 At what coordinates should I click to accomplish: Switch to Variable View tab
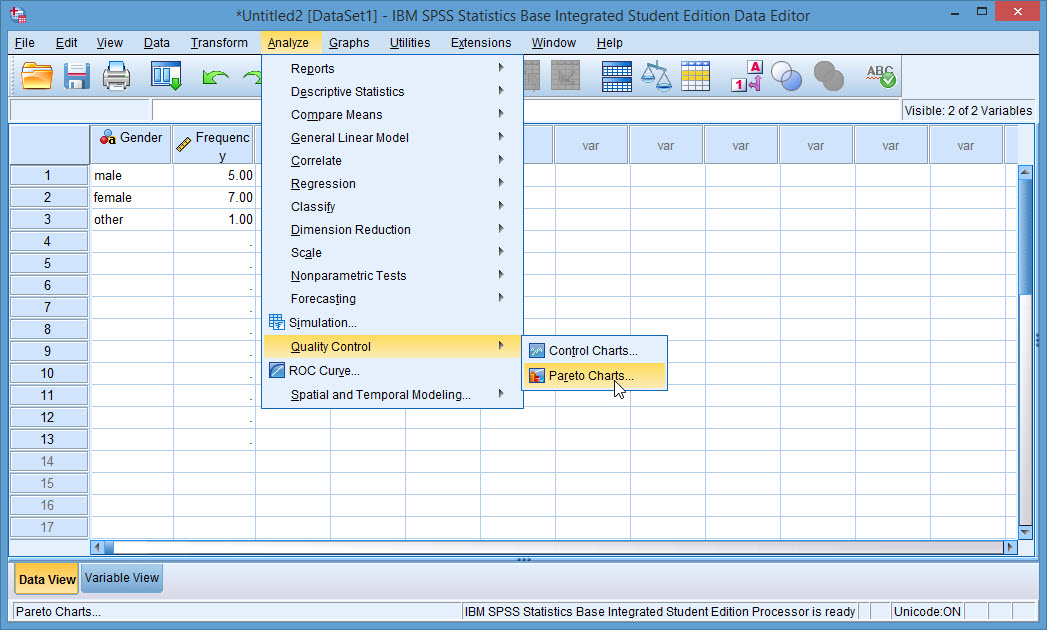122,578
